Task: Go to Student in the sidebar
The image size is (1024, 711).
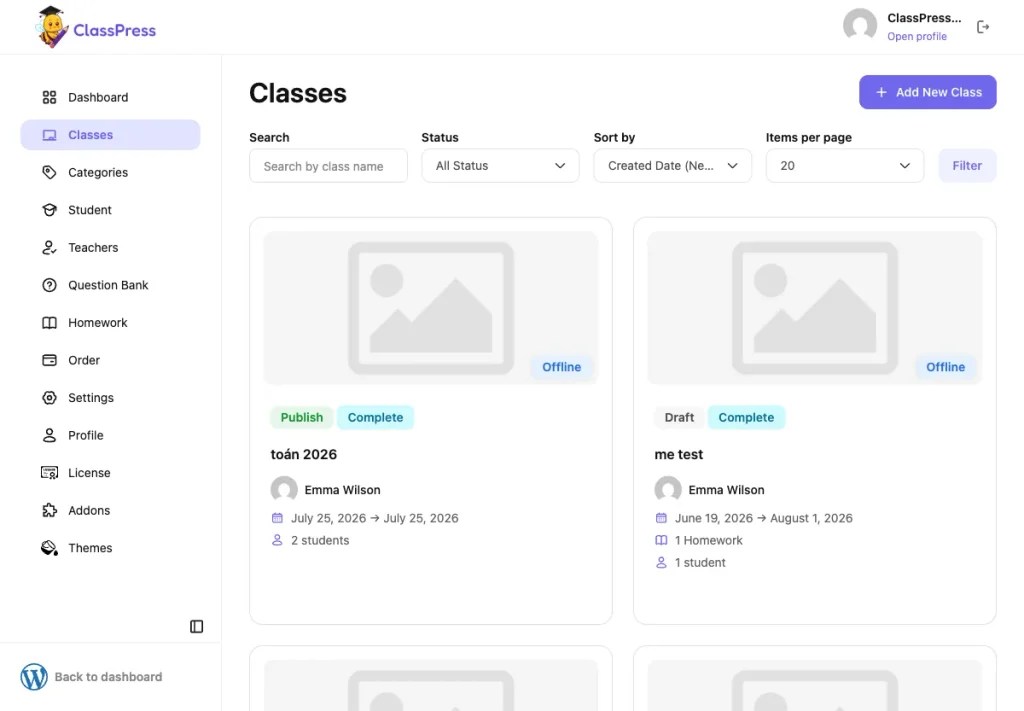Action: (110, 210)
